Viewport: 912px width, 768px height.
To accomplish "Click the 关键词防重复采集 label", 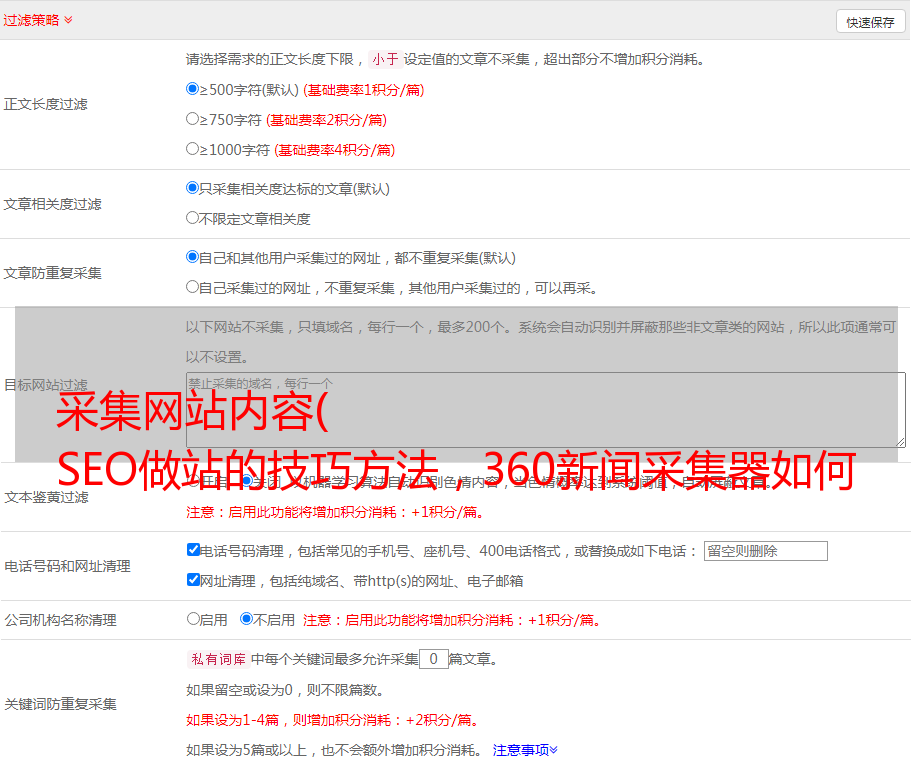I will (x=60, y=704).
